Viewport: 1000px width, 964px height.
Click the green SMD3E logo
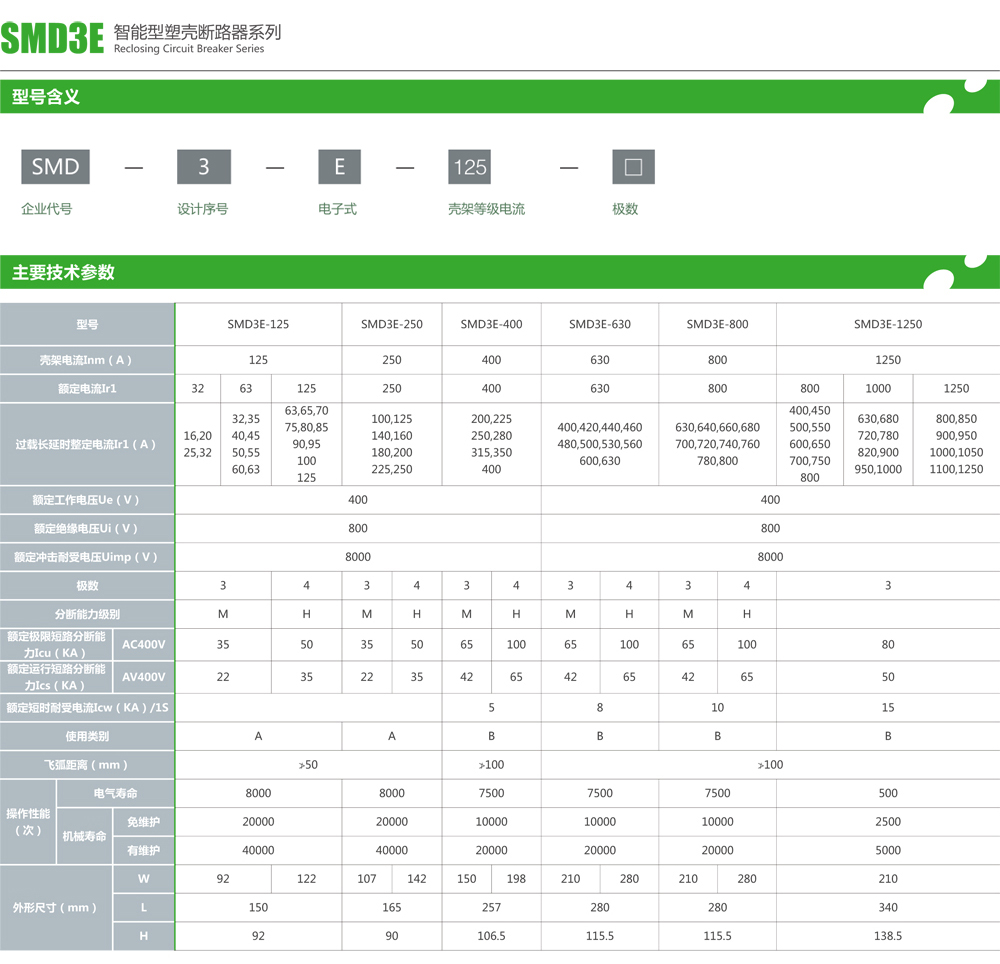click(52, 37)
